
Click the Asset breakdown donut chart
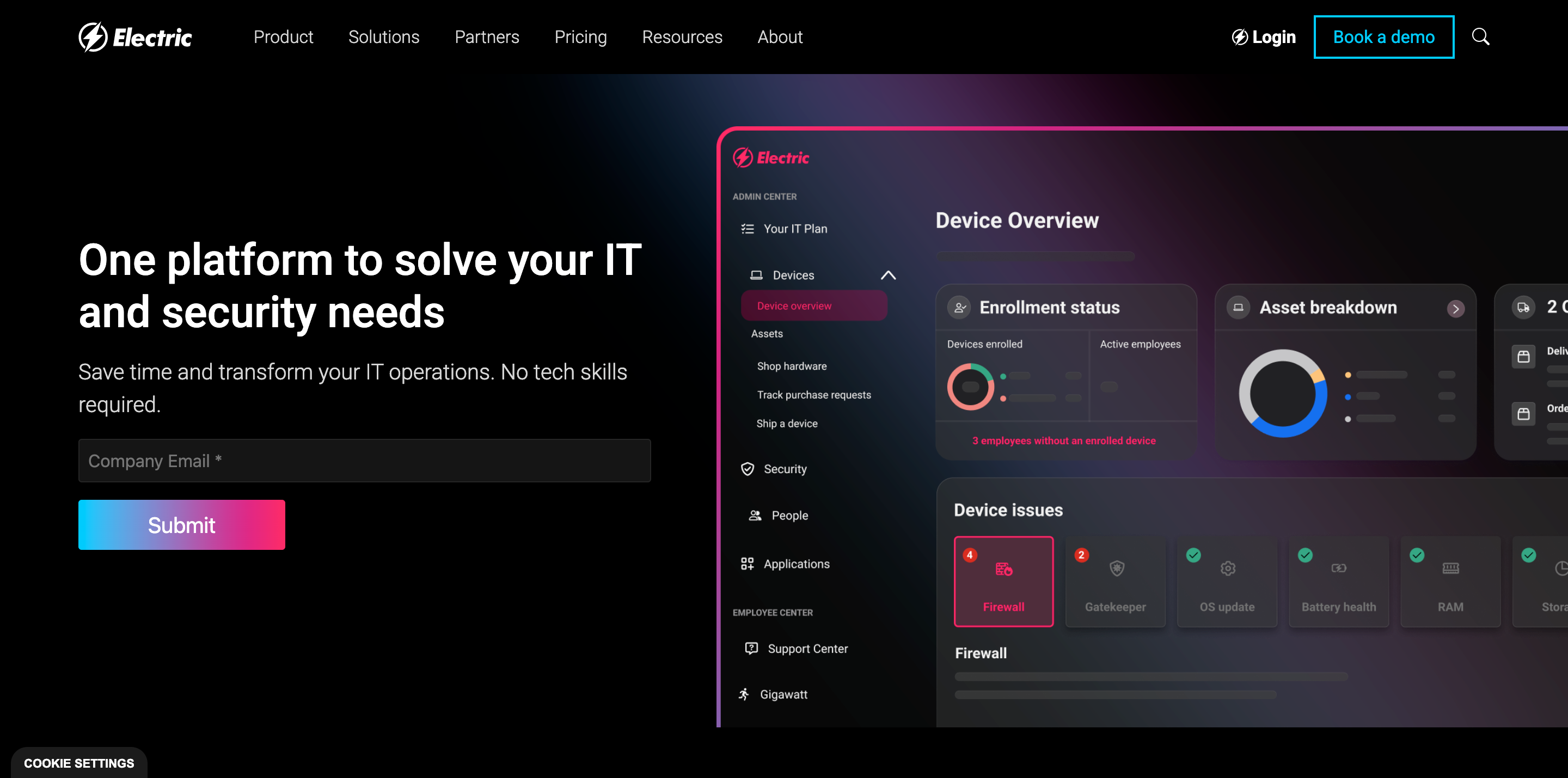[1283, 393]
